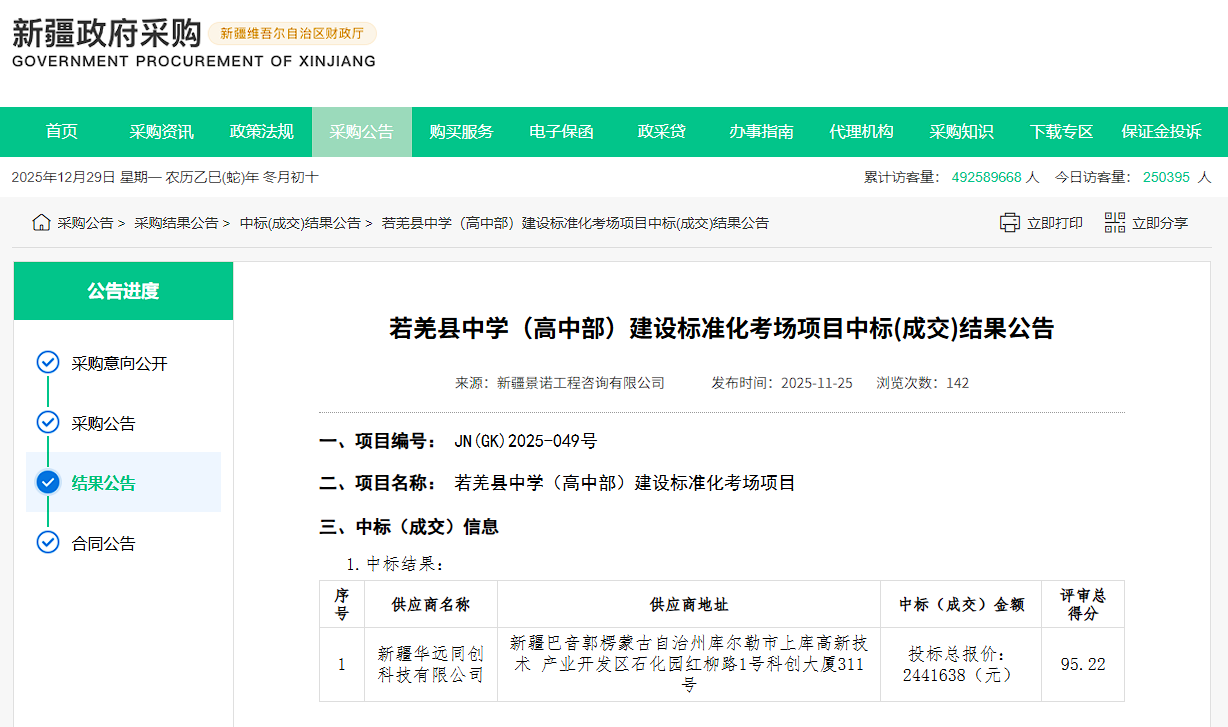Screen dimensions: 1228x727
Task: Open the 下载专区 navigation menu
Action: click(1060, 131)
